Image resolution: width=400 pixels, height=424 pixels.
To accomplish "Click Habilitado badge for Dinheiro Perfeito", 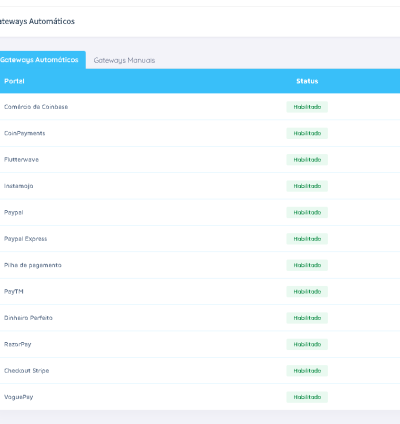I will [307, 318].
